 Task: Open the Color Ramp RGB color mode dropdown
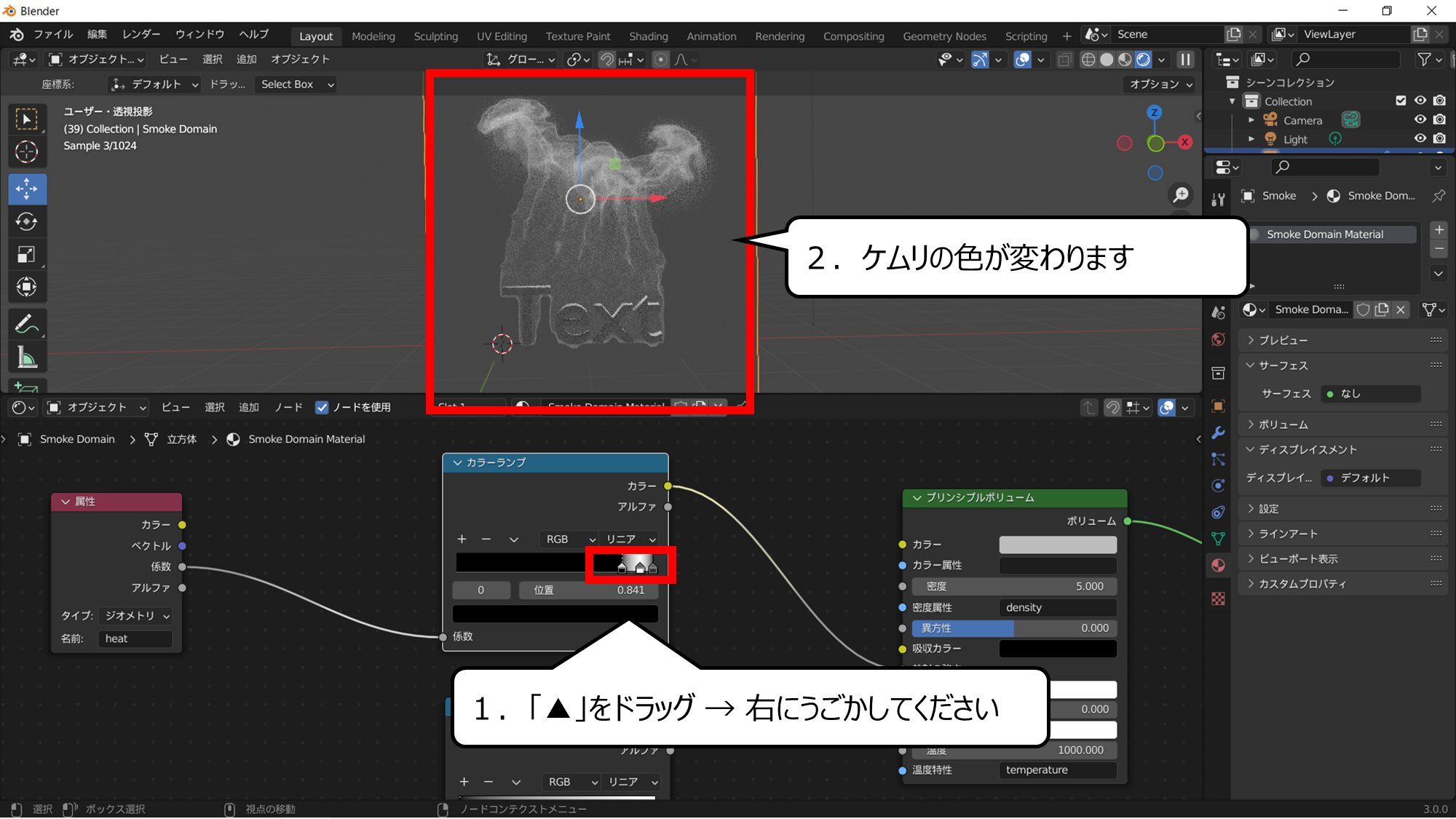tap(568, 539)
